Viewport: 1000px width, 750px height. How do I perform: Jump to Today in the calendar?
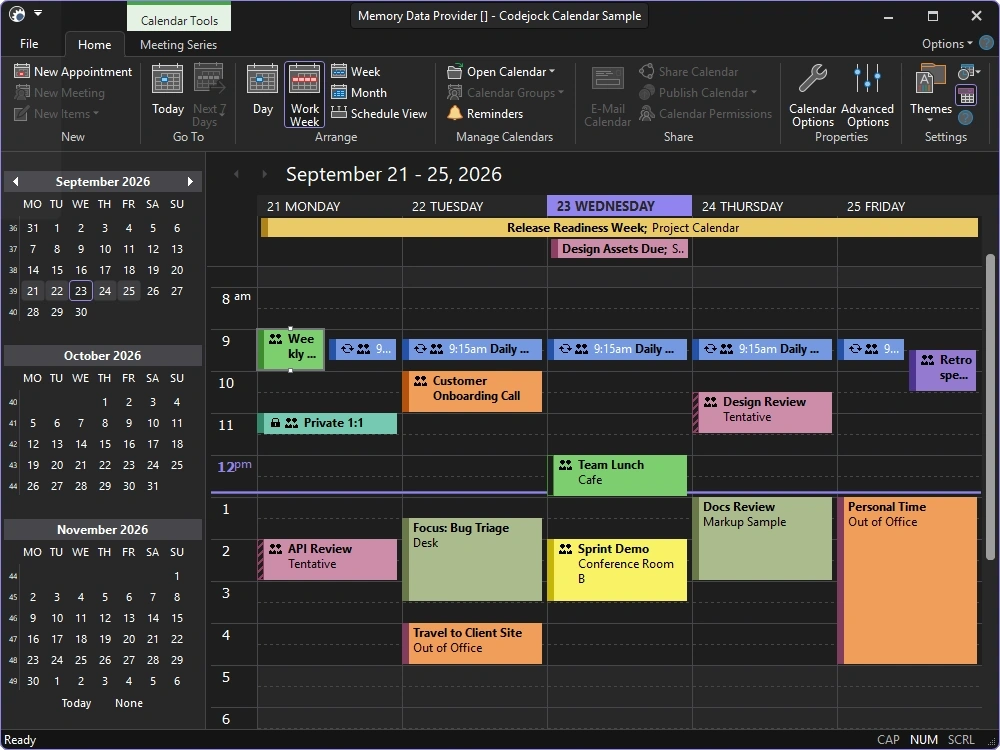click(x=168, y=91)
